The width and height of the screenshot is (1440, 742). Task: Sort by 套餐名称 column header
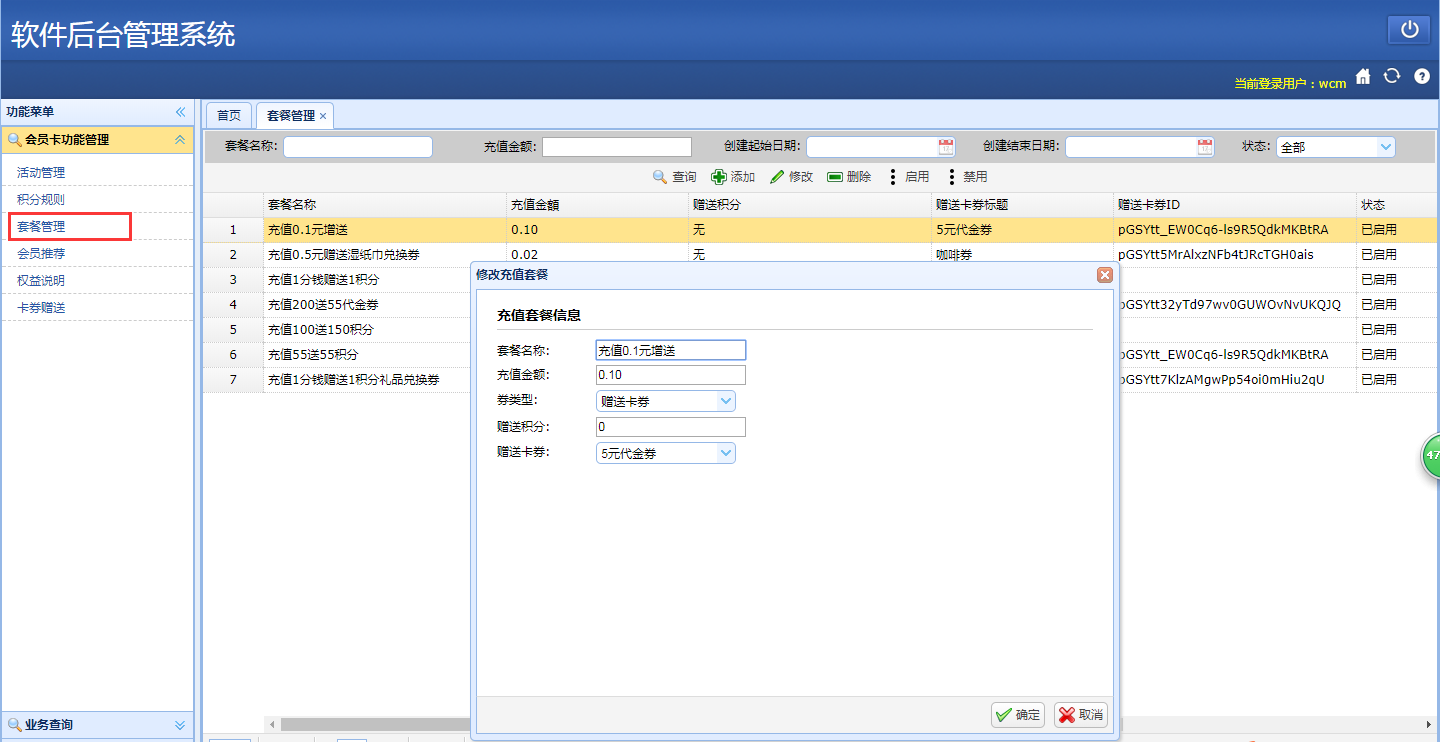[385, 205]
